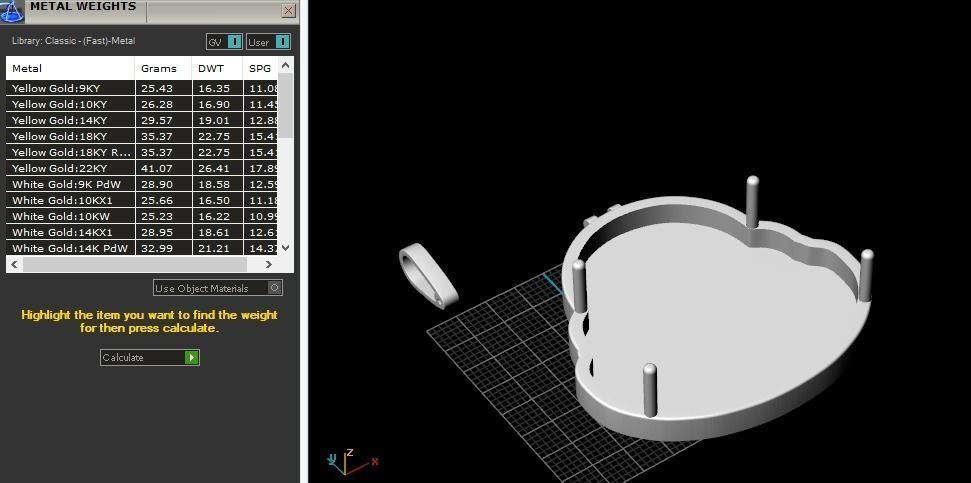
Task: Select the White Gold:10KX1 row
Action: tap(142, 200)
